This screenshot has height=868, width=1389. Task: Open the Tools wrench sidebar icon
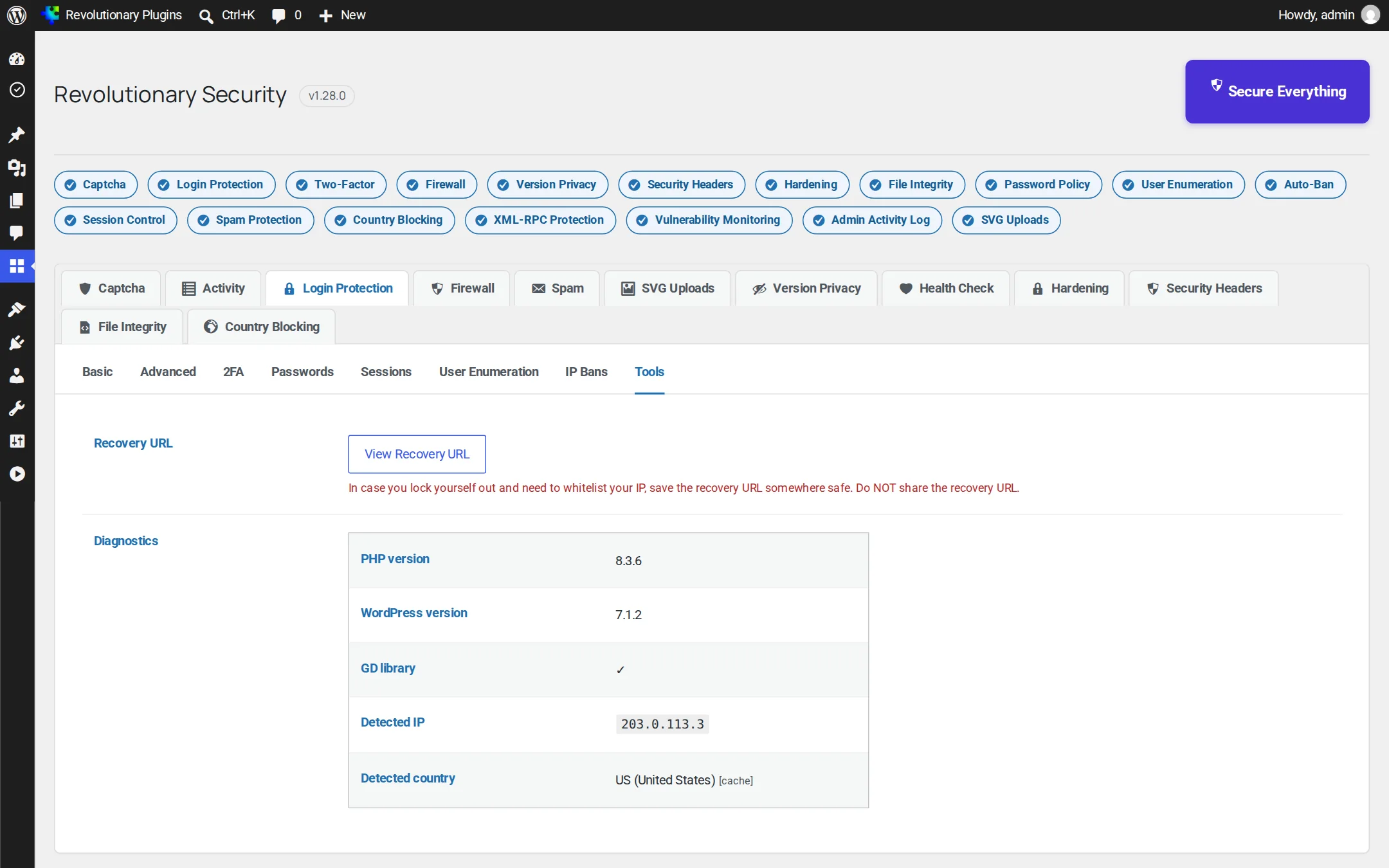17,408
